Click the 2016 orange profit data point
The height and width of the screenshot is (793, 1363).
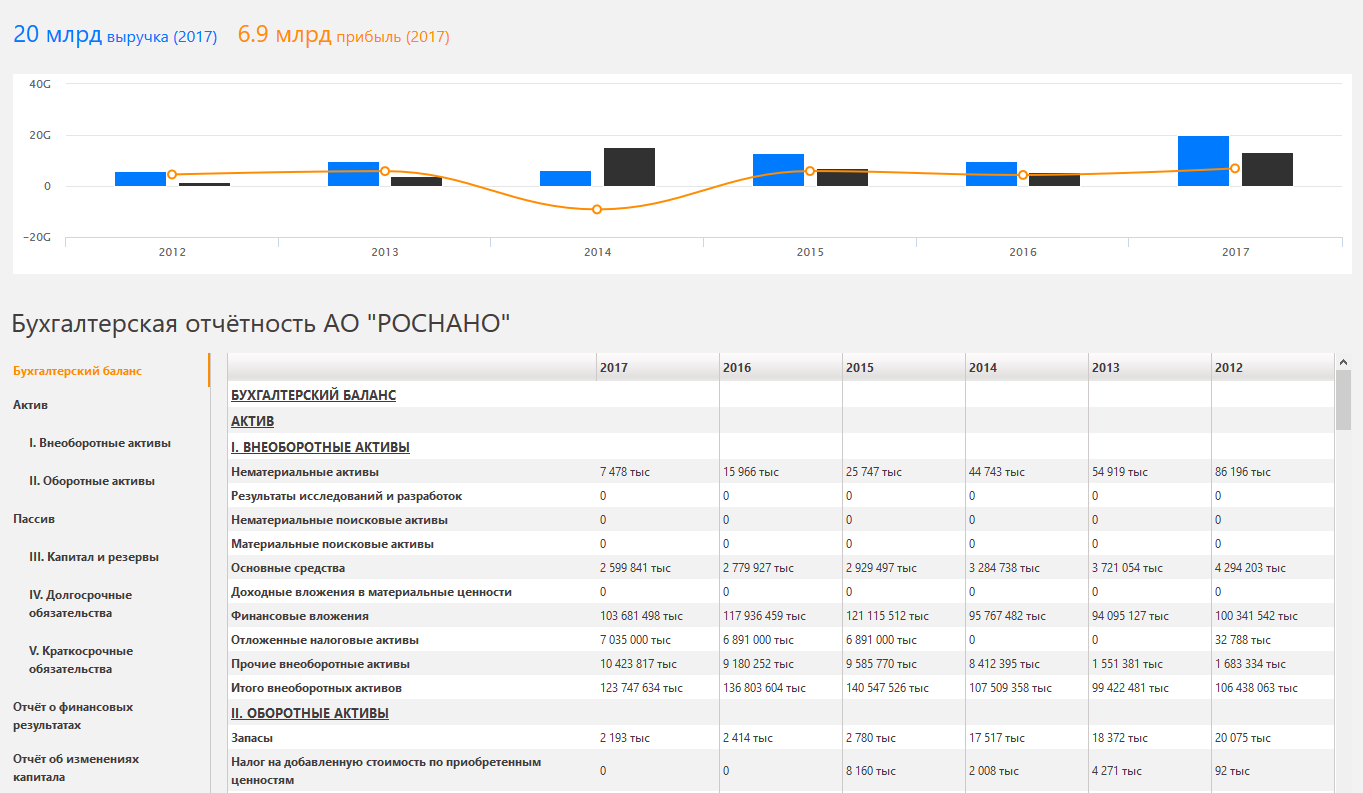pos(1023,175)
